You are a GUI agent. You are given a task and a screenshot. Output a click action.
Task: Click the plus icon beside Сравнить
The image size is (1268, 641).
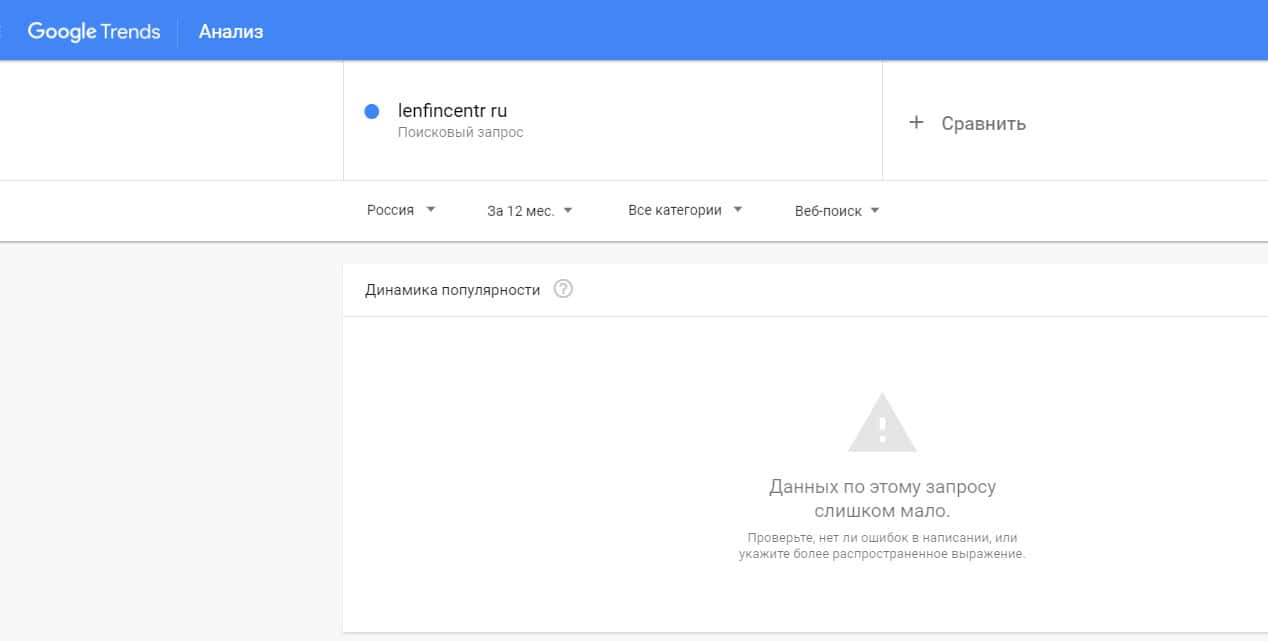pyautogui.click(x=915, y=123)
